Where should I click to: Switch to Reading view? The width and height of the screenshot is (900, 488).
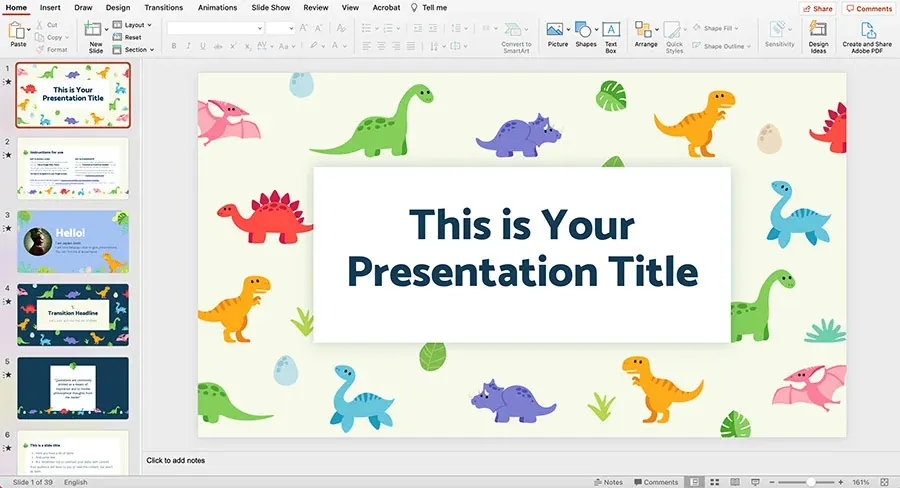point(735,482)
